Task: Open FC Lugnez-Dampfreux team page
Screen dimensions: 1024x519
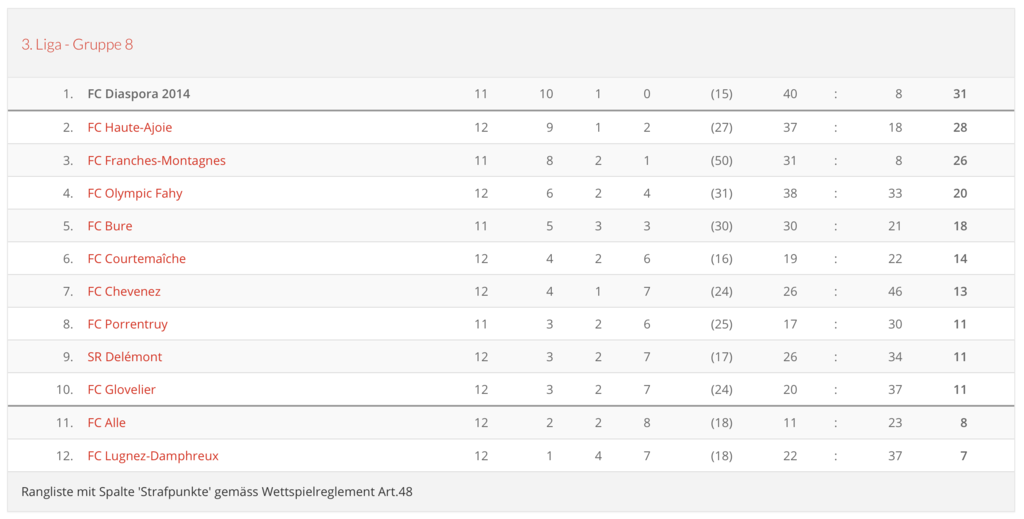Action: pos(153,456)
